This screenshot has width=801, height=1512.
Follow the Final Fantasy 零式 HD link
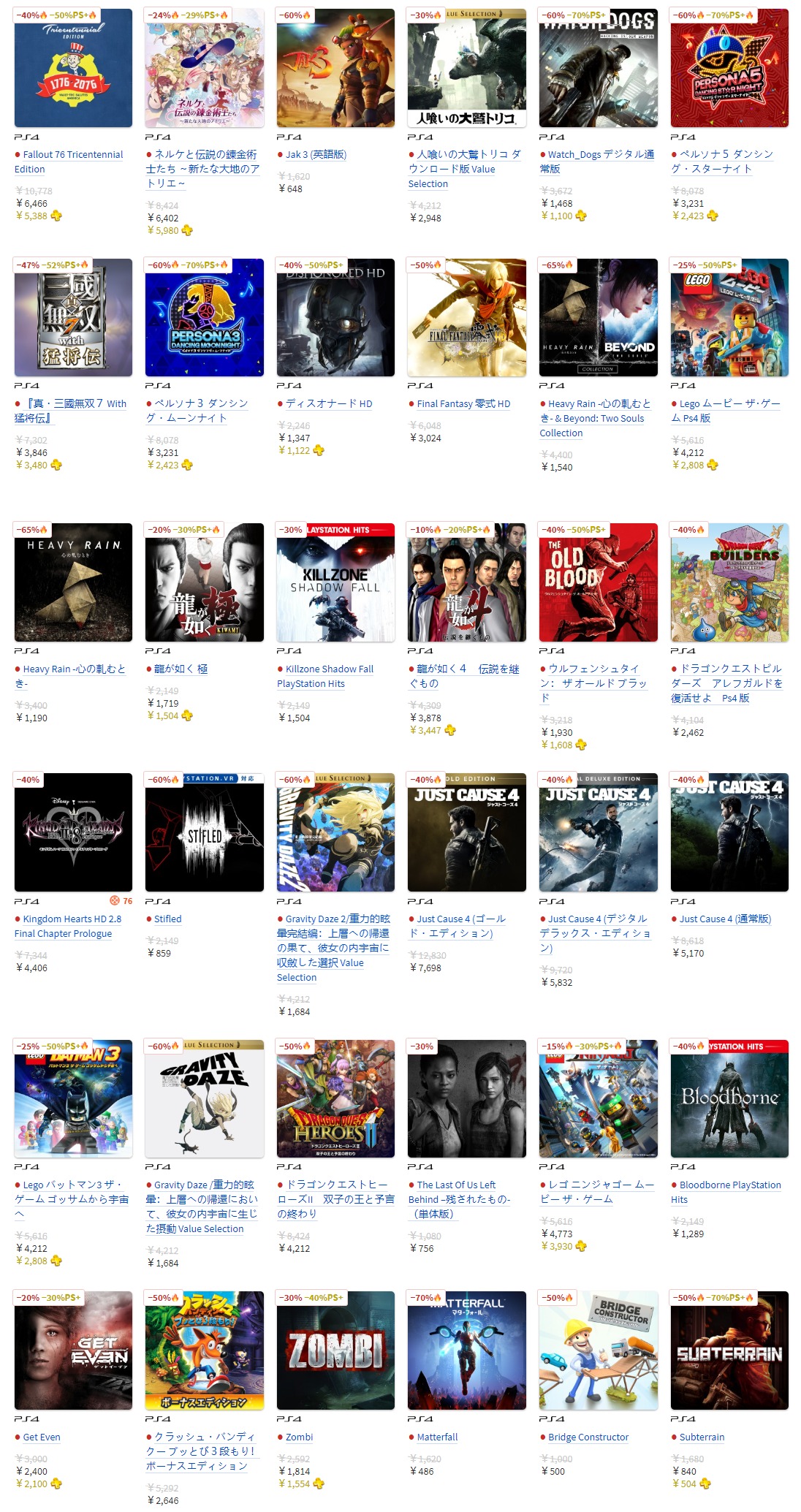pyautogui.click(x=463, y=403)
